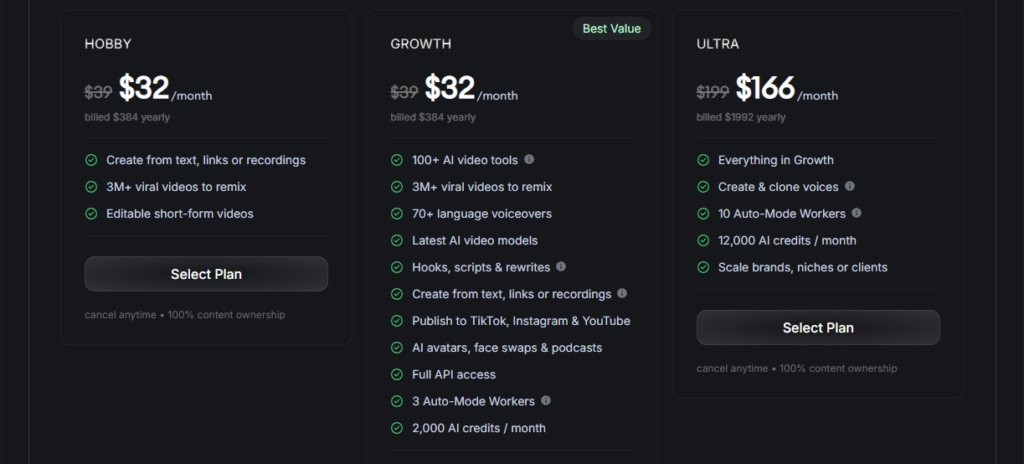Click info icon next to 10 Auto-Mode Workers
1024x464 pixels.
(857, 213)
